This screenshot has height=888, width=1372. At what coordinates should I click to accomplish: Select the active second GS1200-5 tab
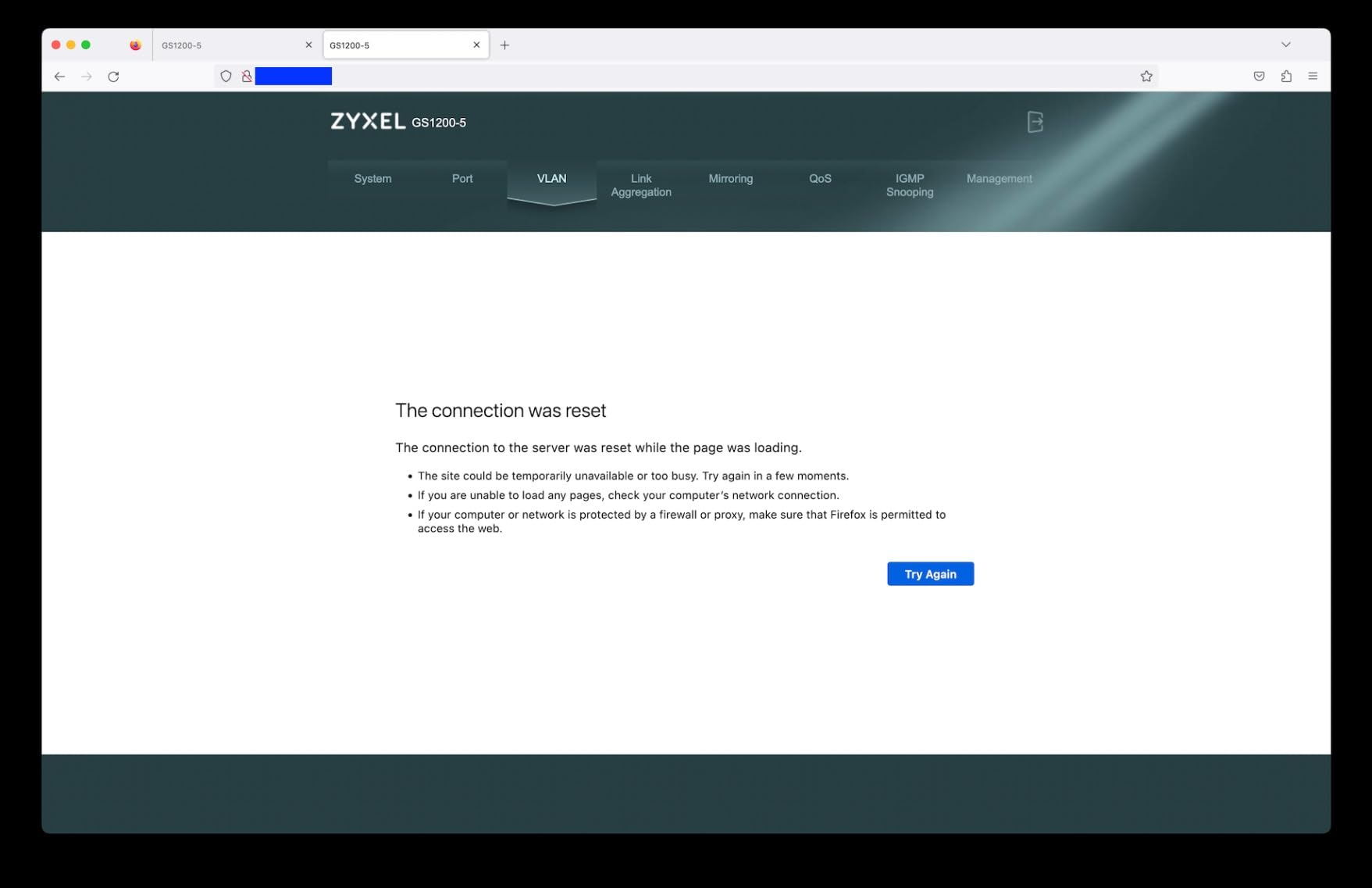point(406,45)
